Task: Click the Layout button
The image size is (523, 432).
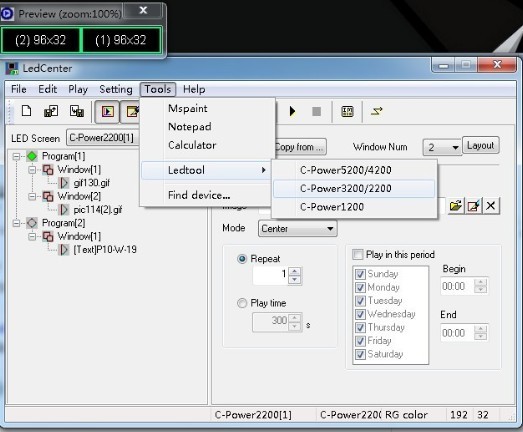Action: point(481,145)
